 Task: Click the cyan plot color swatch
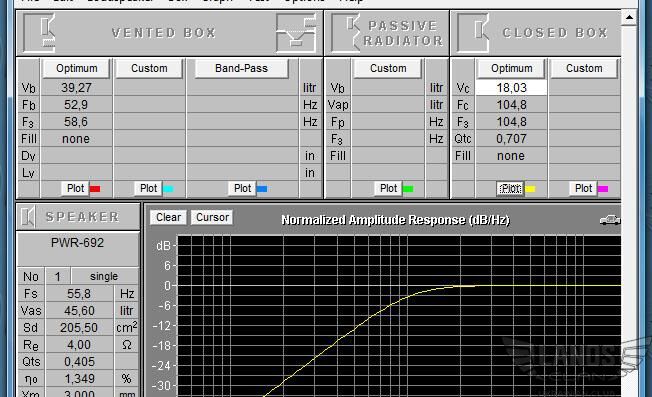168,189
